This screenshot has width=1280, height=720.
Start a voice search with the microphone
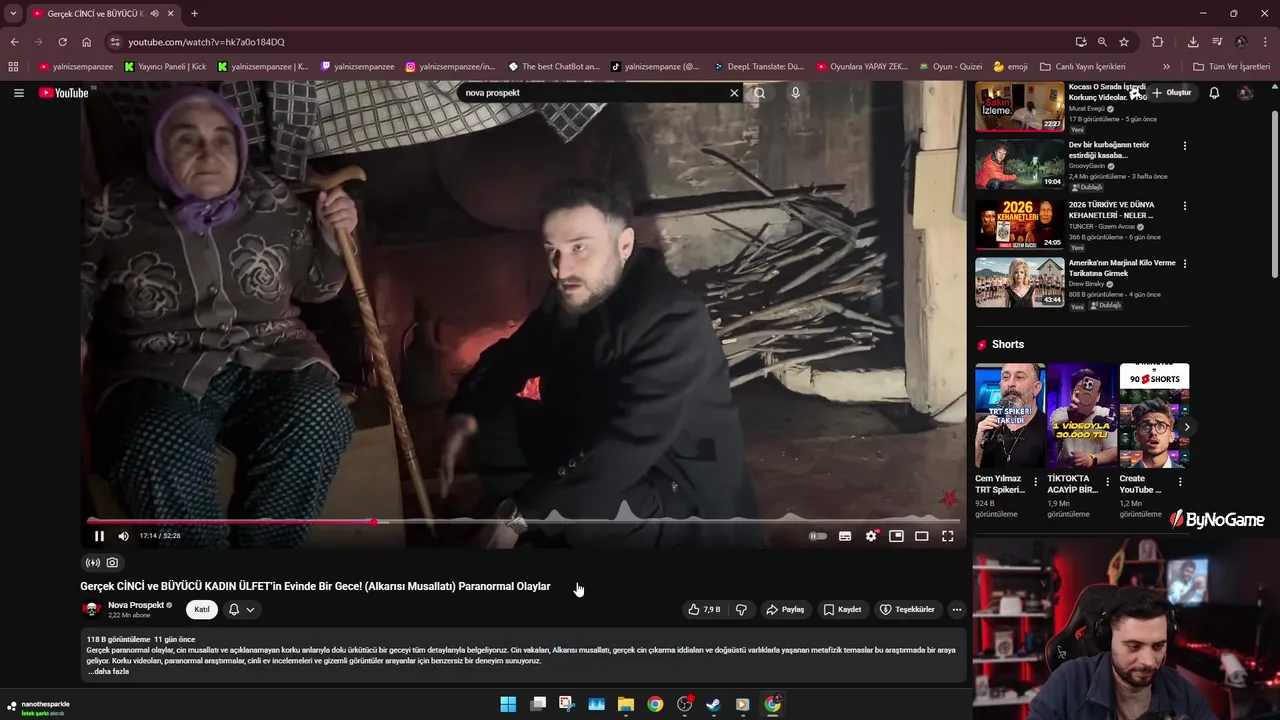click(x=795, y=93)
